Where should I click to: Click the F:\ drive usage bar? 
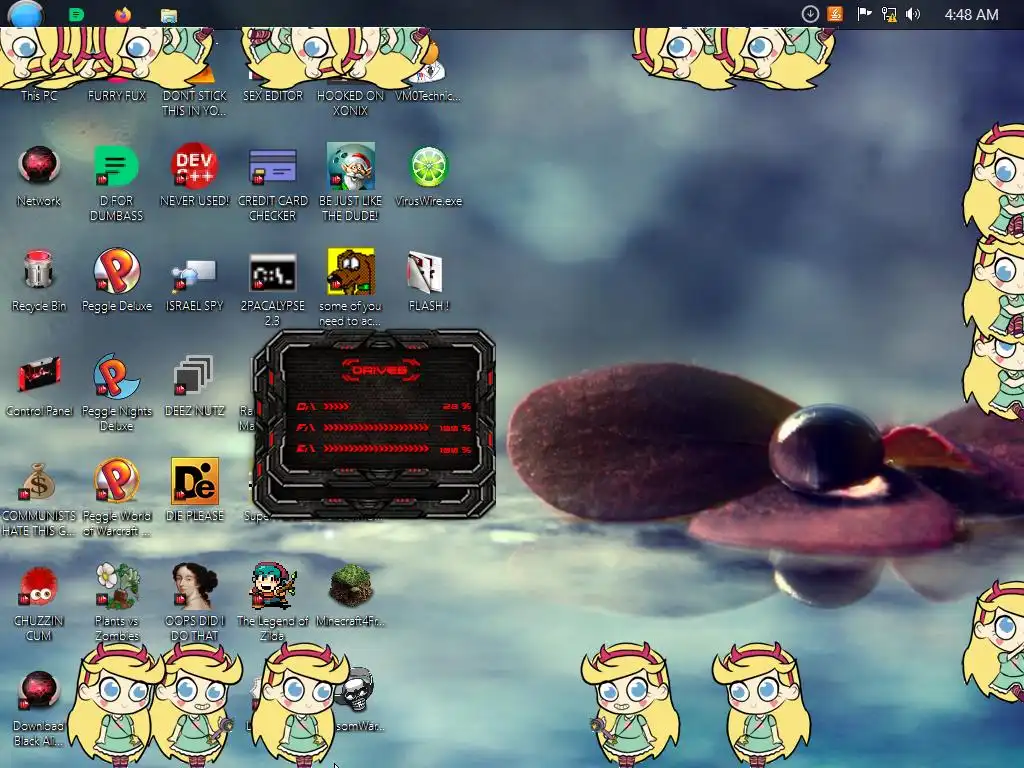[376, 428]
